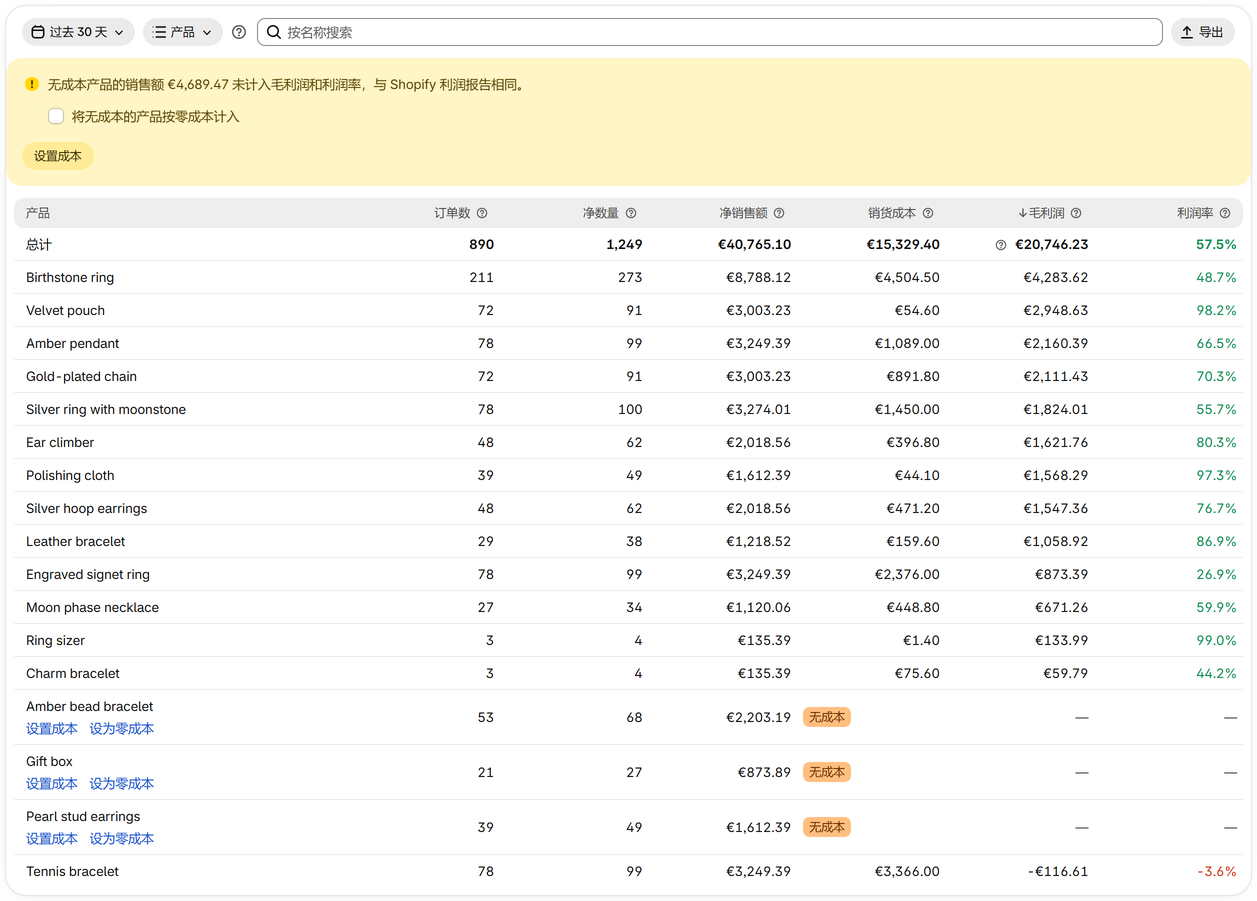Image resolution: width=1257 pixels, height=901 pixels.
Task: Click the Engraved signet ring product name
Action: tap(88, 575)
